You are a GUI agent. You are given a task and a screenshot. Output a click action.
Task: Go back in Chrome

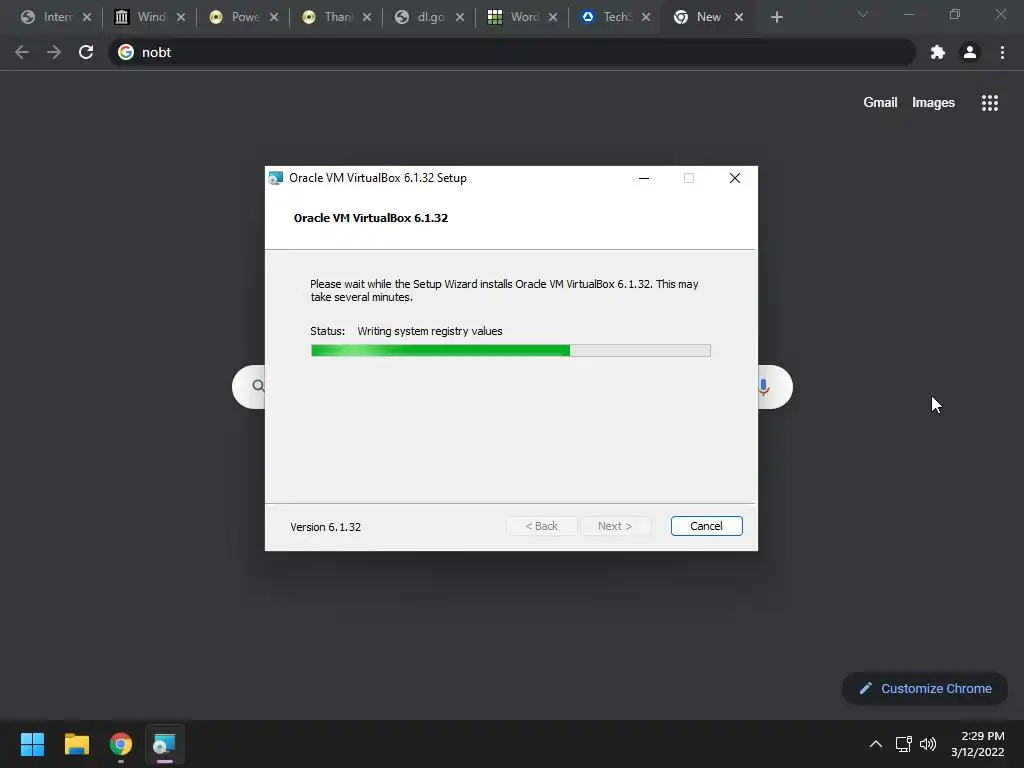coord(22,52)
